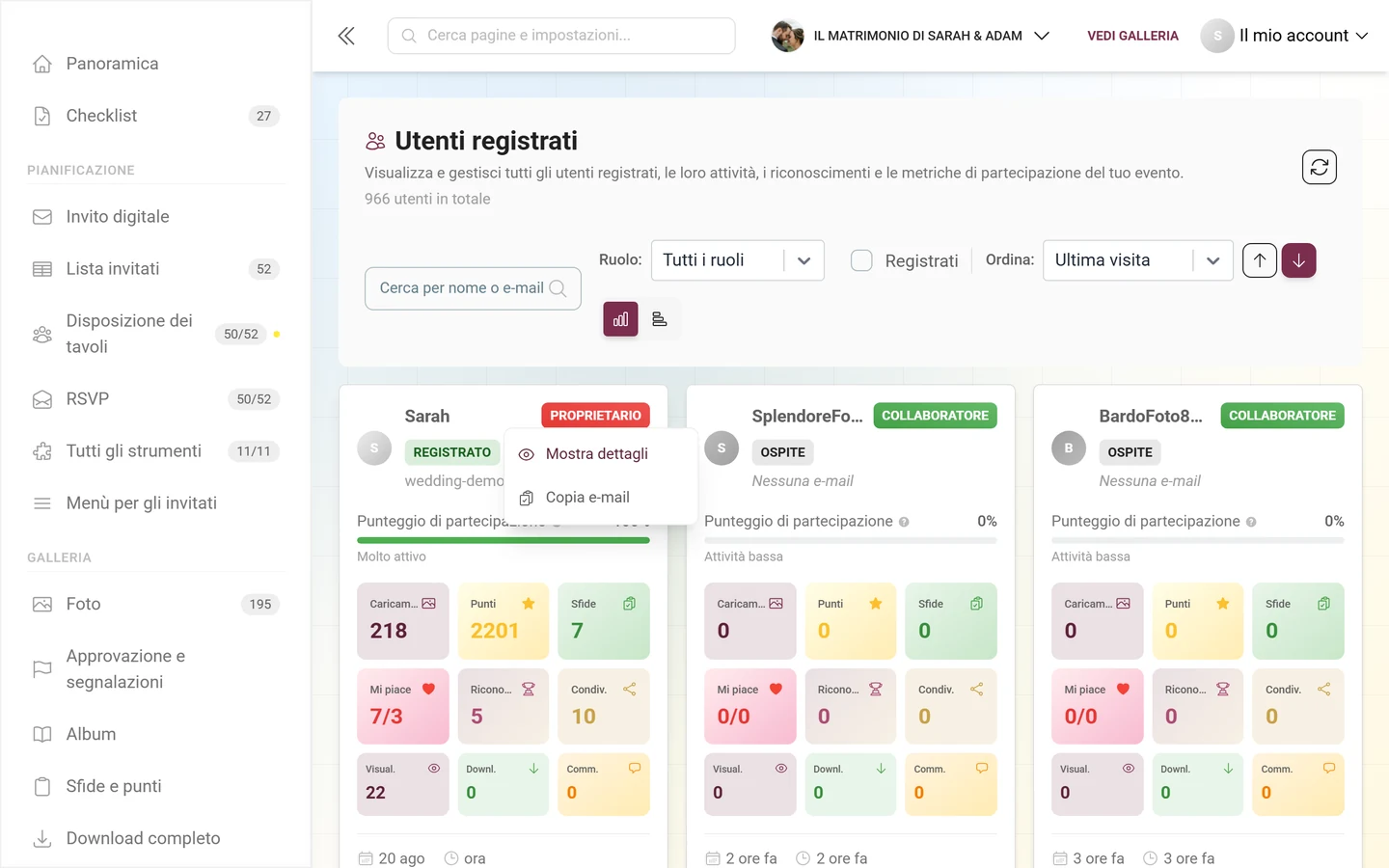Click heart icon in Sarah's Mi piace tile
1389x868 pixels.
click(428, 689)
